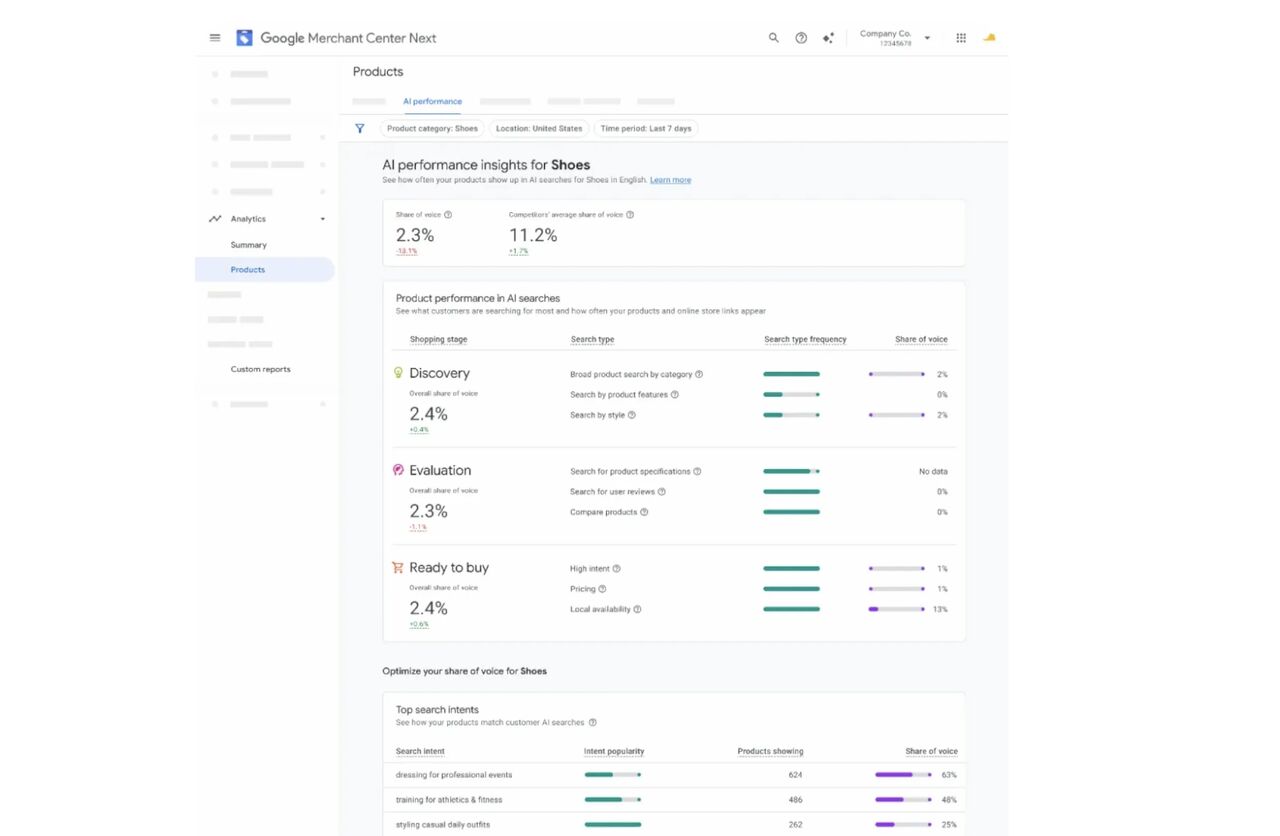
Task: Click the filter funnel icon
Action: pyautogui.click(x=360, y=128)
